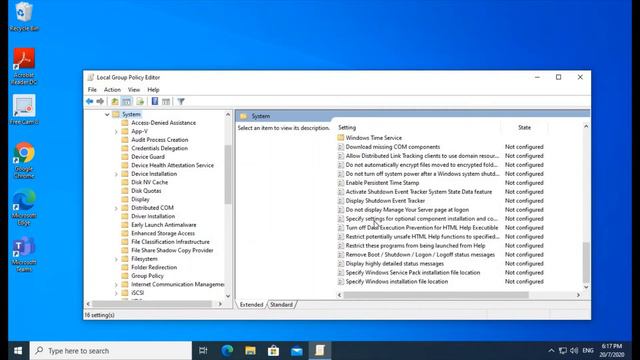Open the Help menu
This screenshot has height=360, width=640.
(153, 90)
